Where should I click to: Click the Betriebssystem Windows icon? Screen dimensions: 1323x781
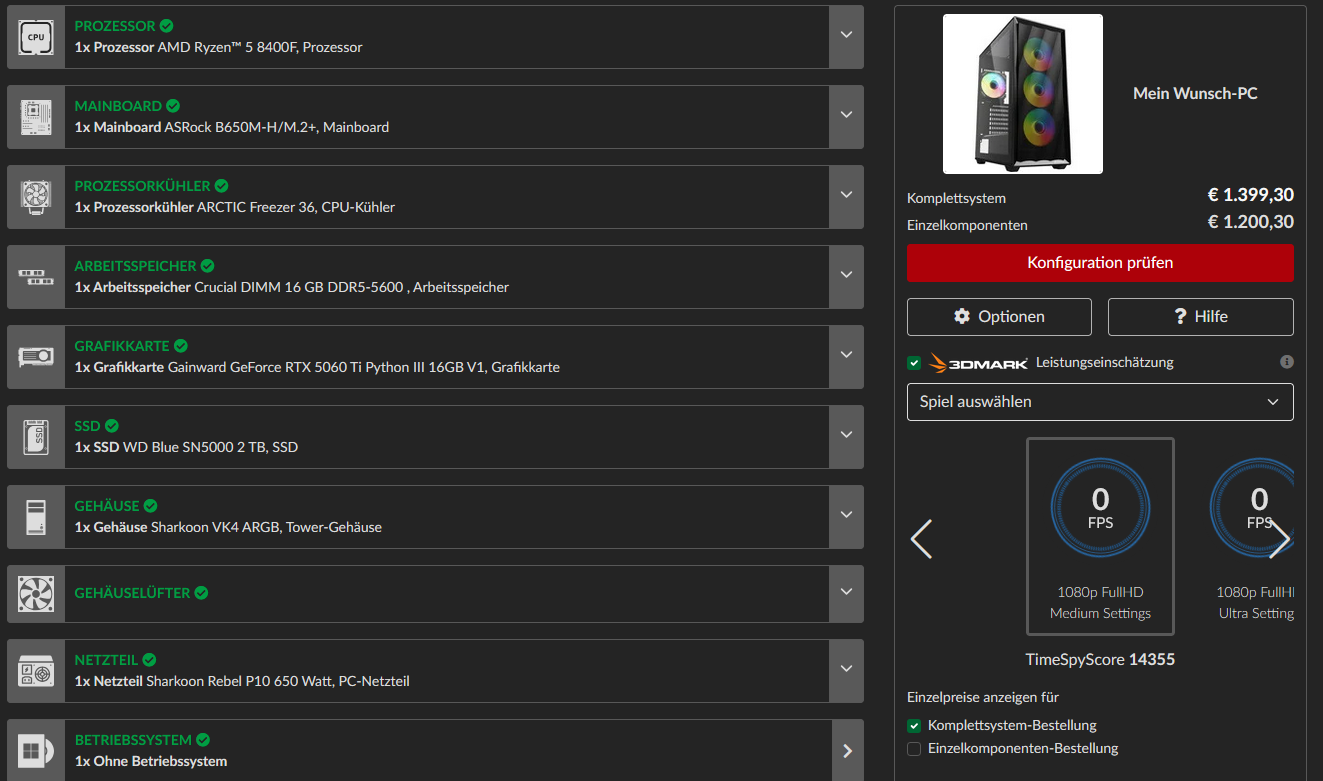pos(36,751)
